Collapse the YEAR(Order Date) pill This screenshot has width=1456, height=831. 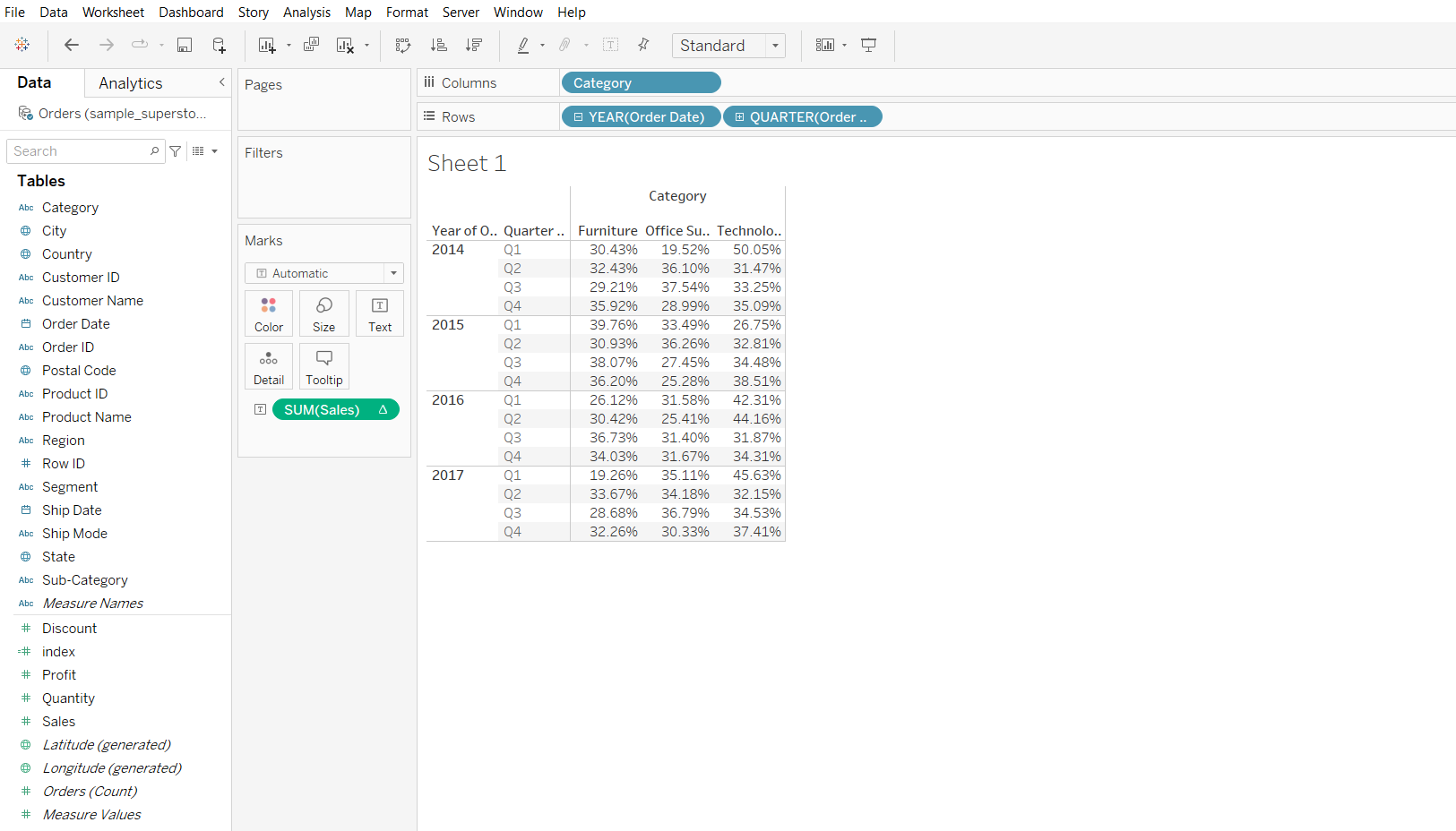[579, 117]
